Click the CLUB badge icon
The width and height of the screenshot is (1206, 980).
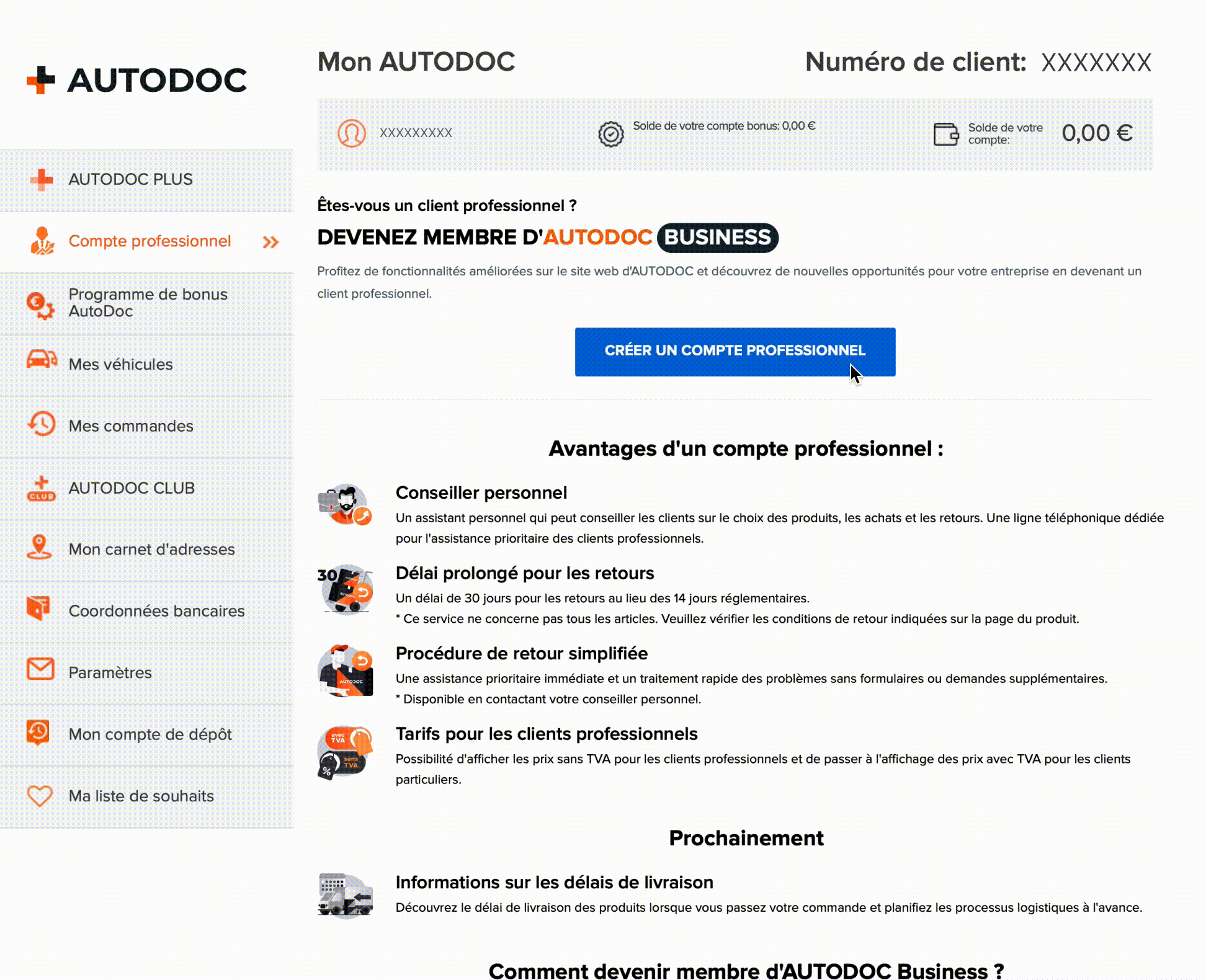coord(42,488)
